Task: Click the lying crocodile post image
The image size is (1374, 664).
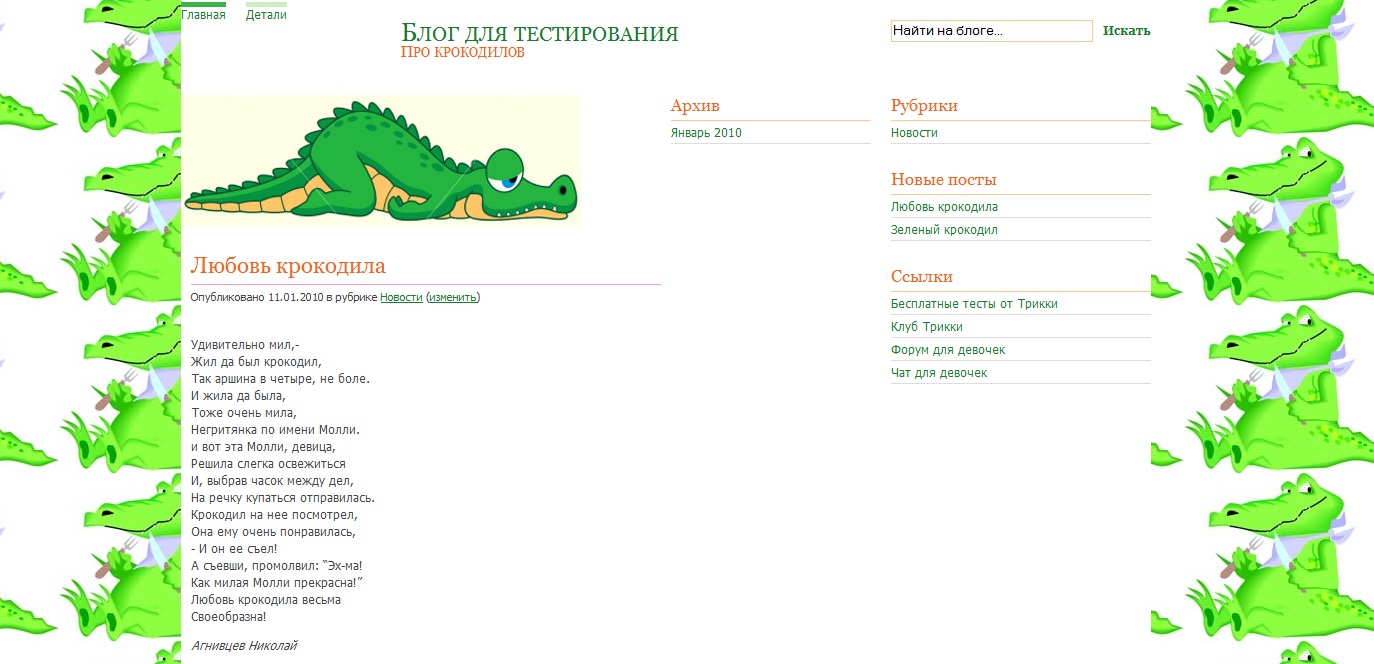Action: click(381, 161)
